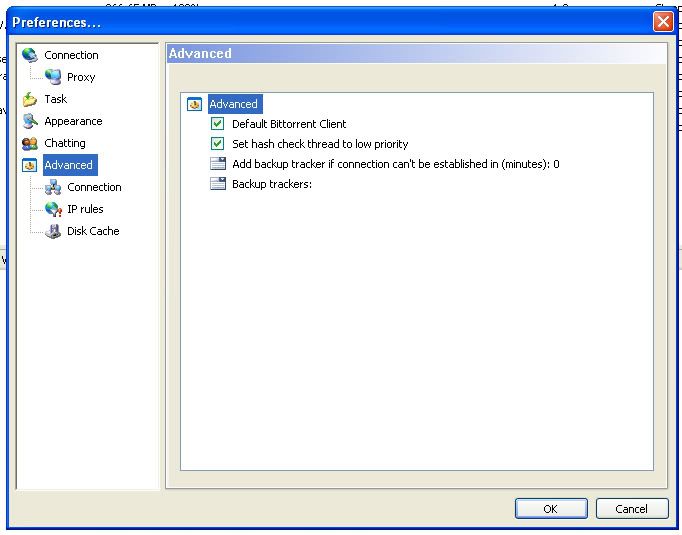Click the Connection globe icon in sidebar
682x535 pixels.
pos(30,55)
